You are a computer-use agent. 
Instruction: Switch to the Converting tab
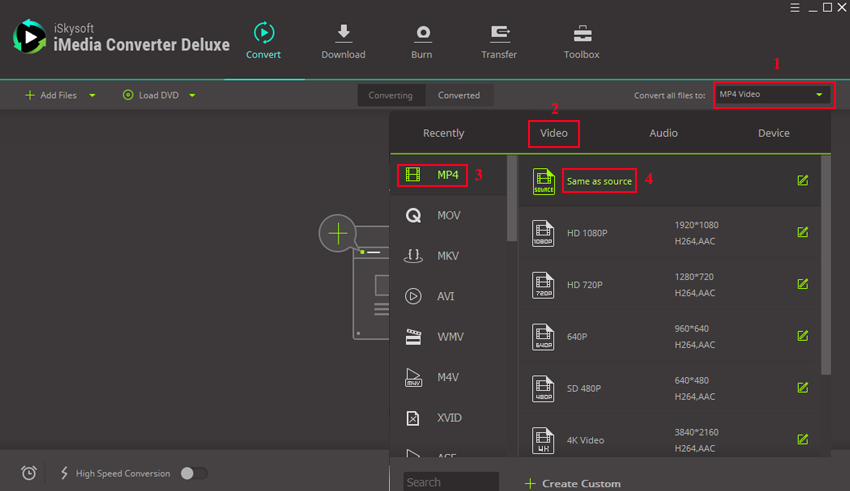point(390,95)
